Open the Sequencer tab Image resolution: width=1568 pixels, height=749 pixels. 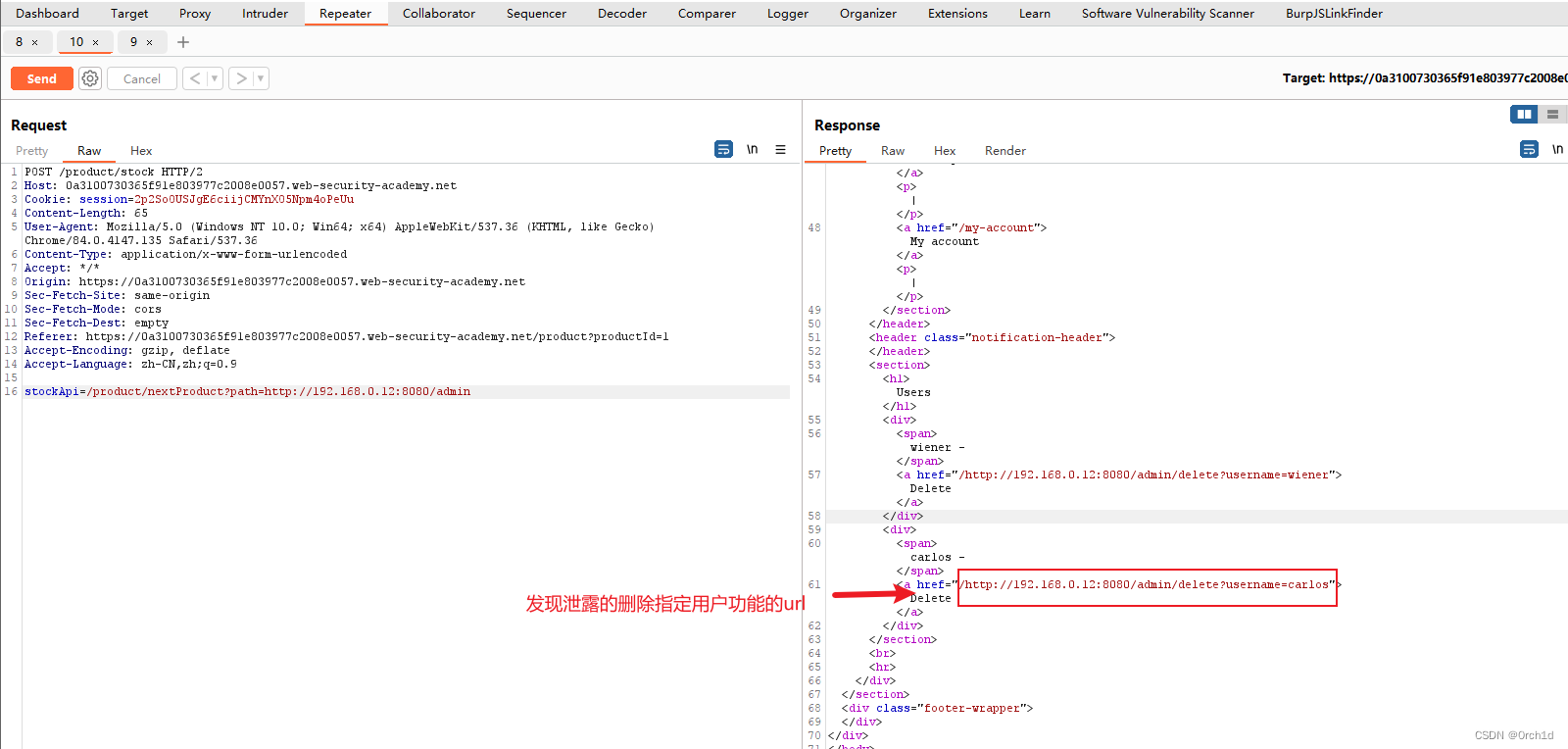click(536, 13)
